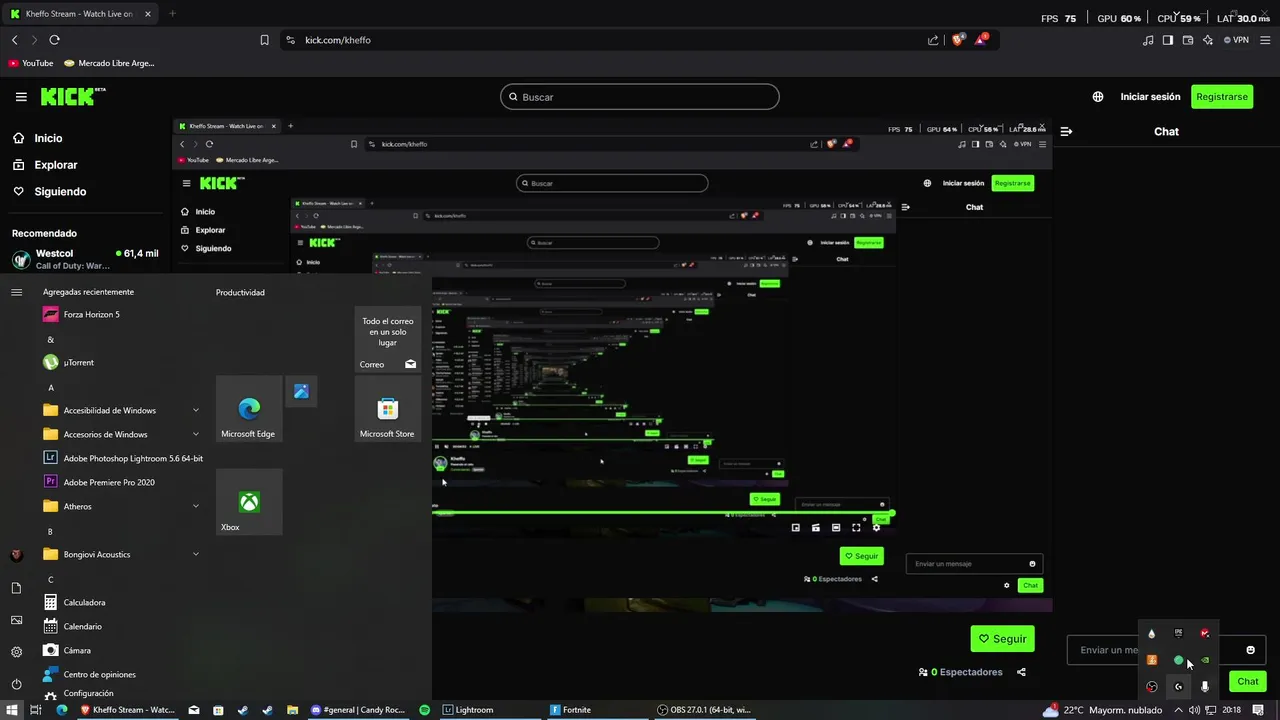This screenshot has height=720, width=1280.
Task: Reload the kick.com/kheffo page
Action: tap(54, 40)
